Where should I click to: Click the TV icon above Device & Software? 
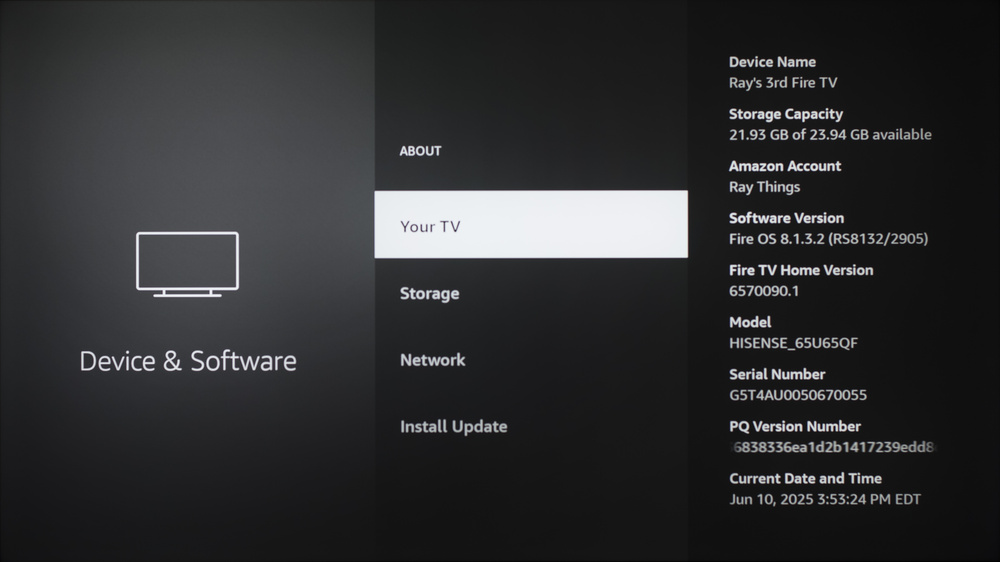[187, 264]
